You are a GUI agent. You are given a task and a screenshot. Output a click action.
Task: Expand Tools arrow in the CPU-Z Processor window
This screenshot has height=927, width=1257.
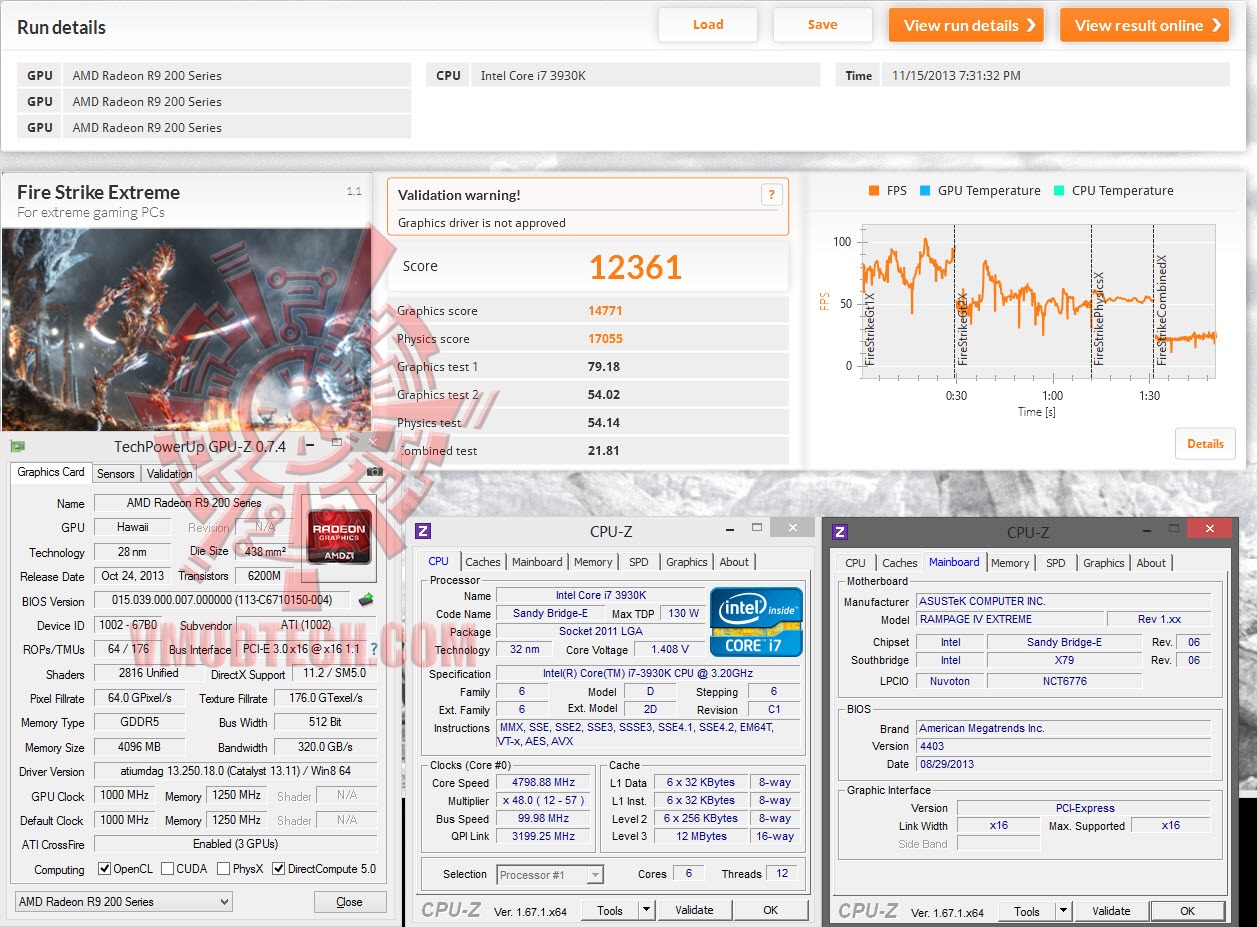click(647, 910)
